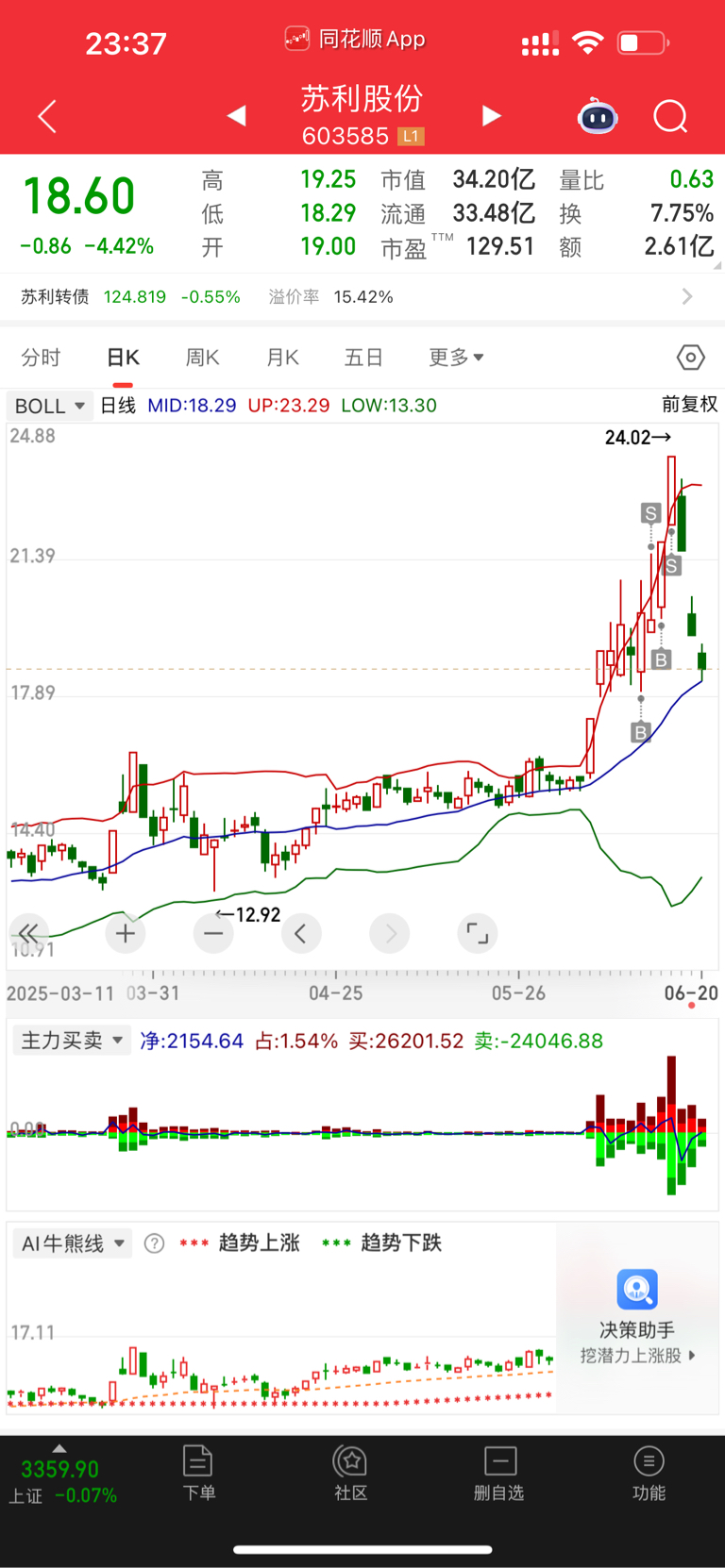Tap MID:18.29 BOLL value

(192, 406)
